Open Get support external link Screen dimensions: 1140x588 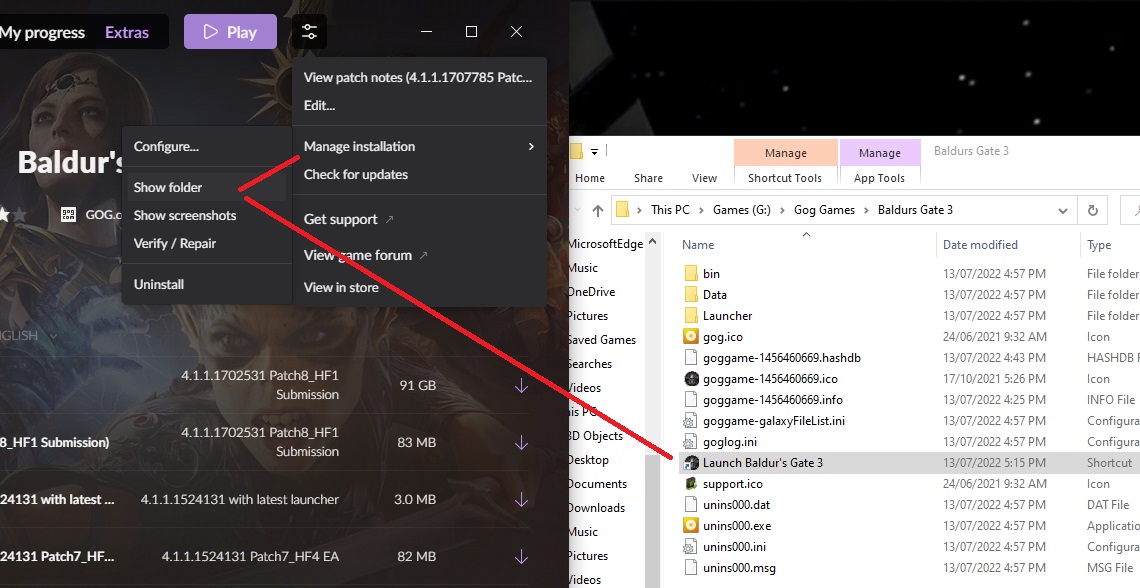348,219
